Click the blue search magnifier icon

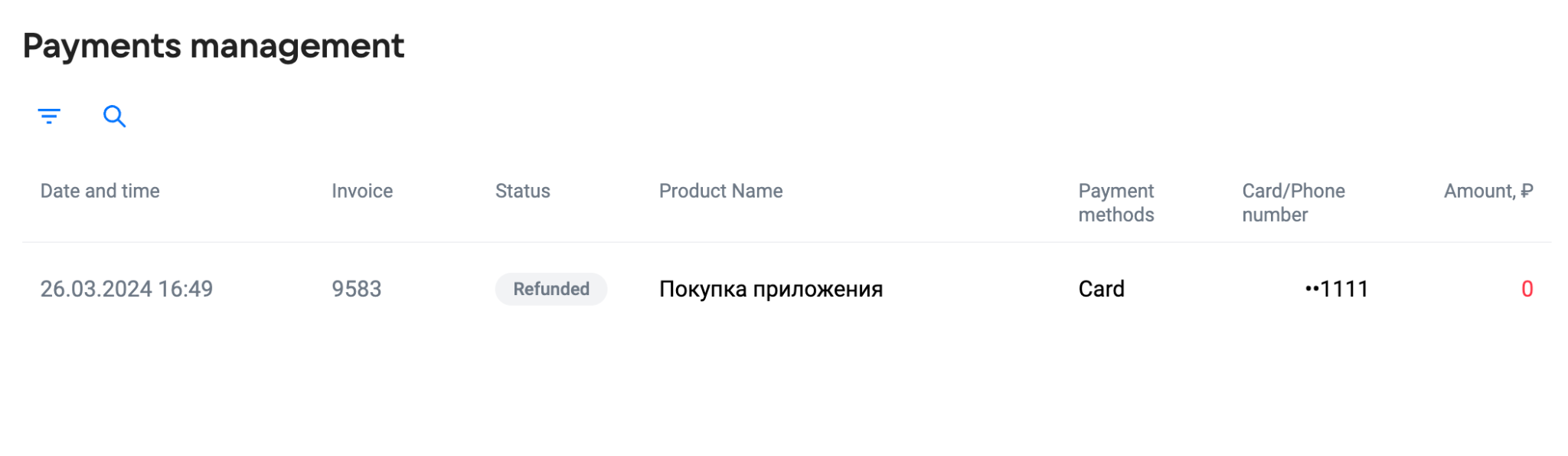[x=114, y=116]
